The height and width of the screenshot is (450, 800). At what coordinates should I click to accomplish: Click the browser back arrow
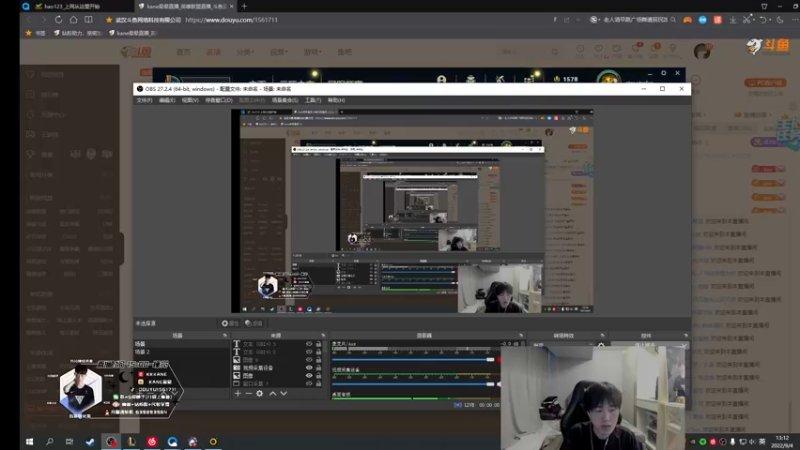[29, 20]
